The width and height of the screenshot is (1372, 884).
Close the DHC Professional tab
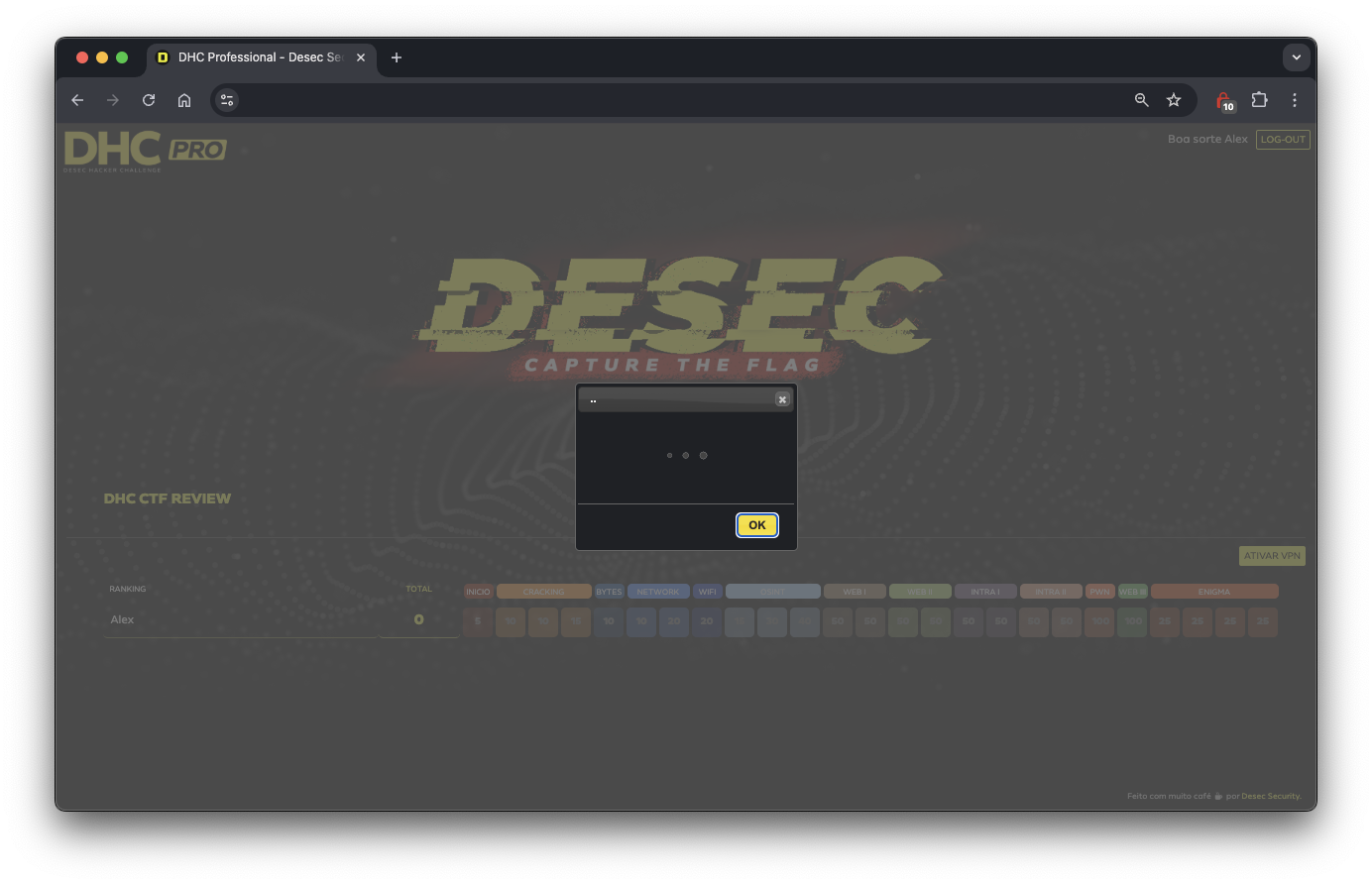[361, 57]
